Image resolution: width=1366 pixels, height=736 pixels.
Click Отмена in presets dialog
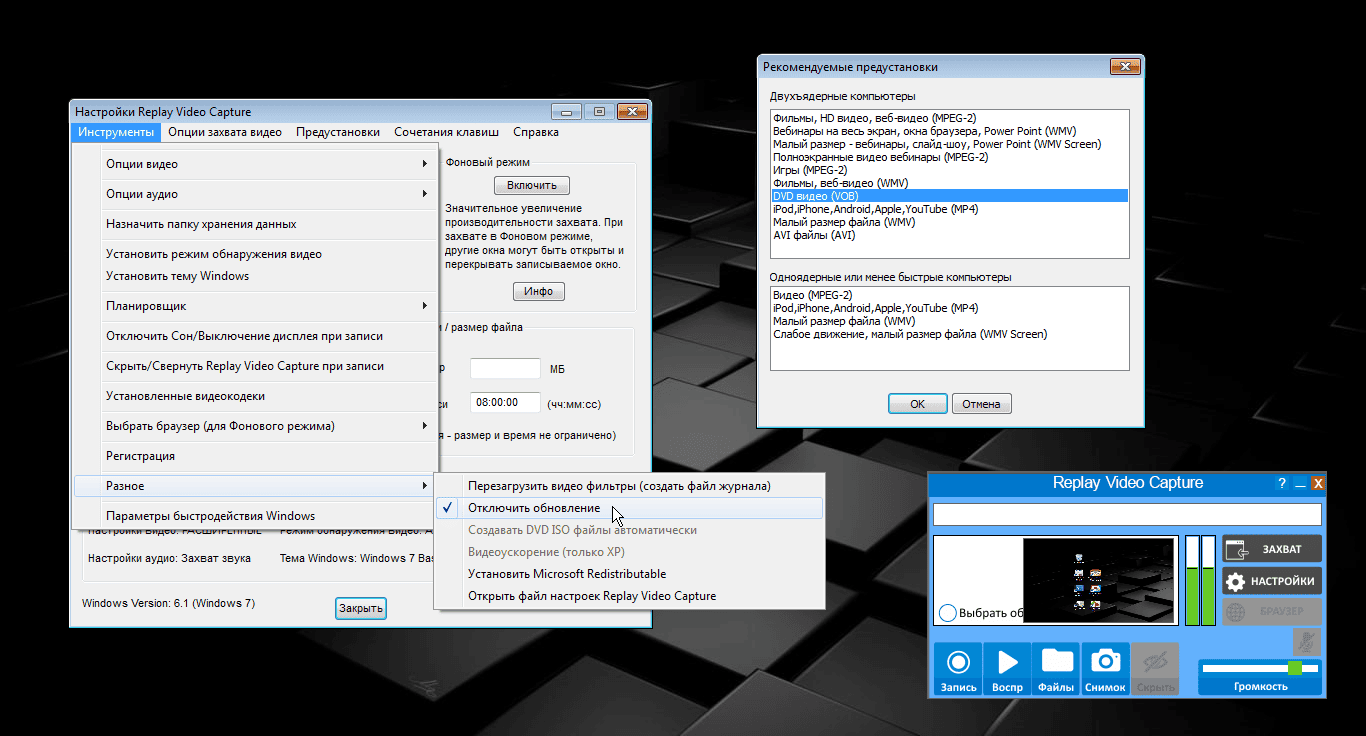click(x=982, y=404)
